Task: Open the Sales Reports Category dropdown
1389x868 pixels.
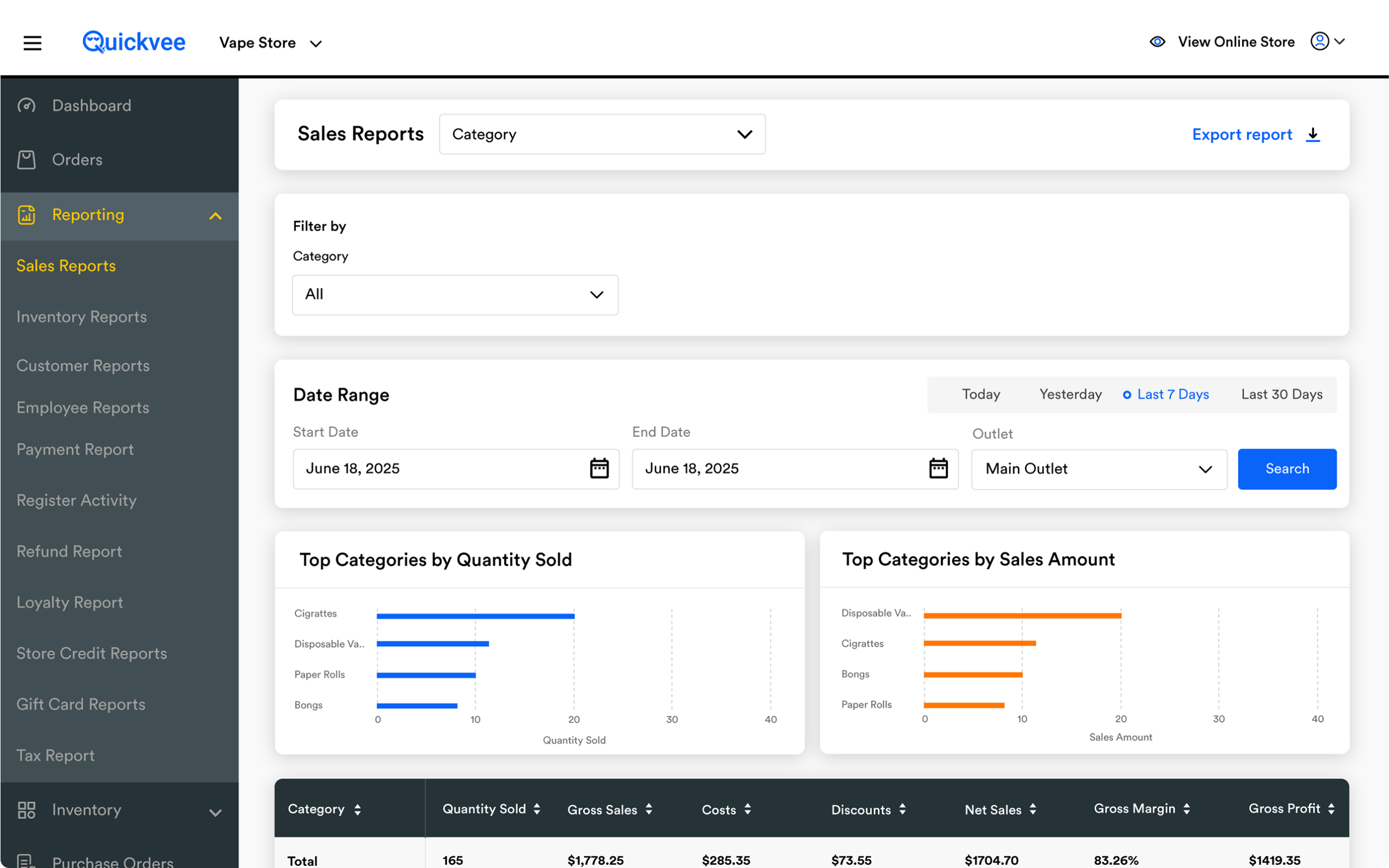Action: pyautogui.click(x=602, y=135)
